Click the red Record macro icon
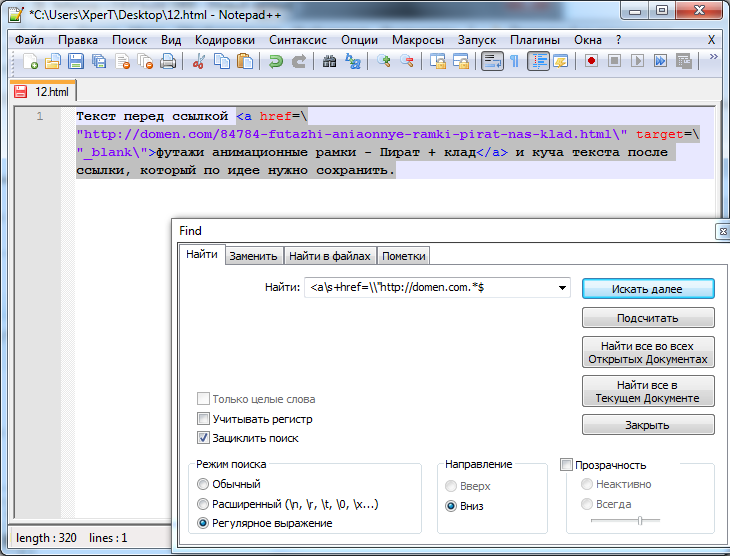The height and width of the screenshot is (556, 730). point(592,62)
